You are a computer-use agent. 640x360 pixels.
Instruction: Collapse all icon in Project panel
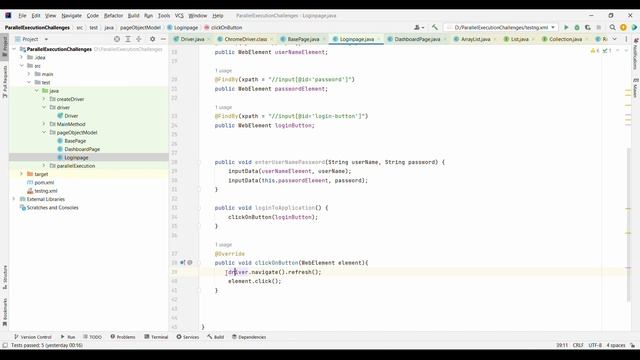[x=139, y=39]
